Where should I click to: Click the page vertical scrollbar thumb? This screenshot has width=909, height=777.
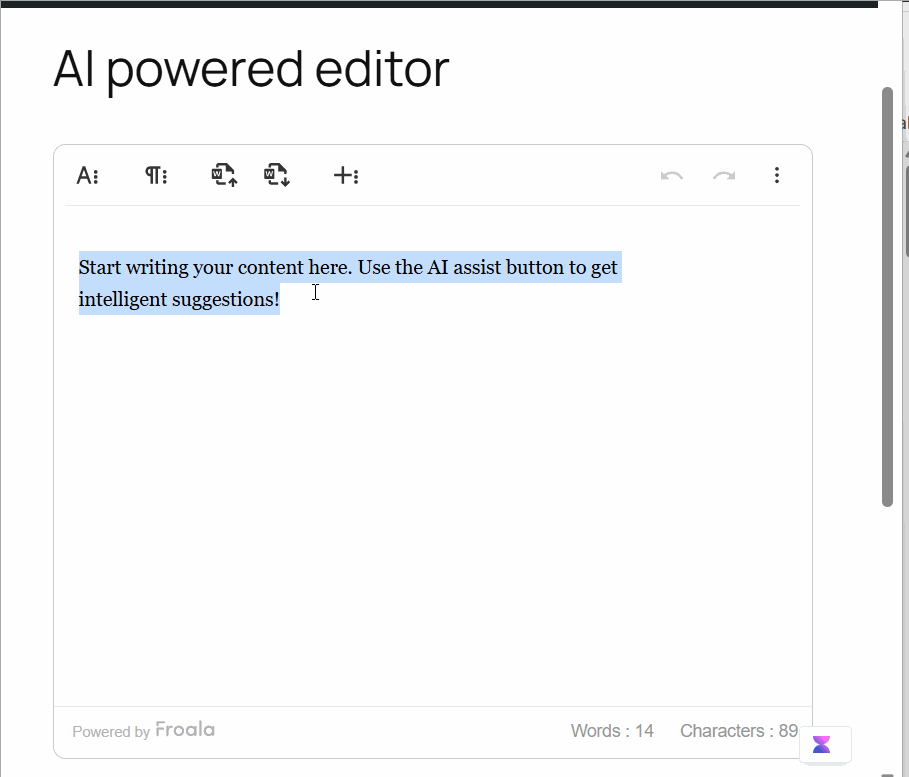[x=887, y=297]
